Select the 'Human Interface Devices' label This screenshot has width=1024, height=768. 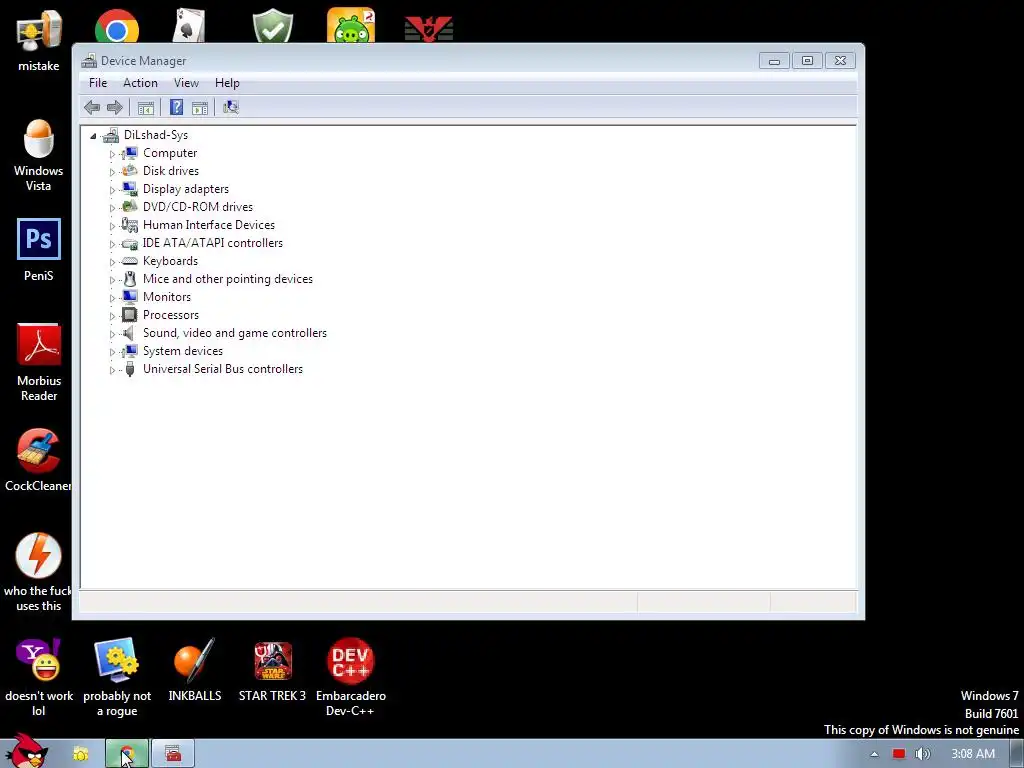209,225
